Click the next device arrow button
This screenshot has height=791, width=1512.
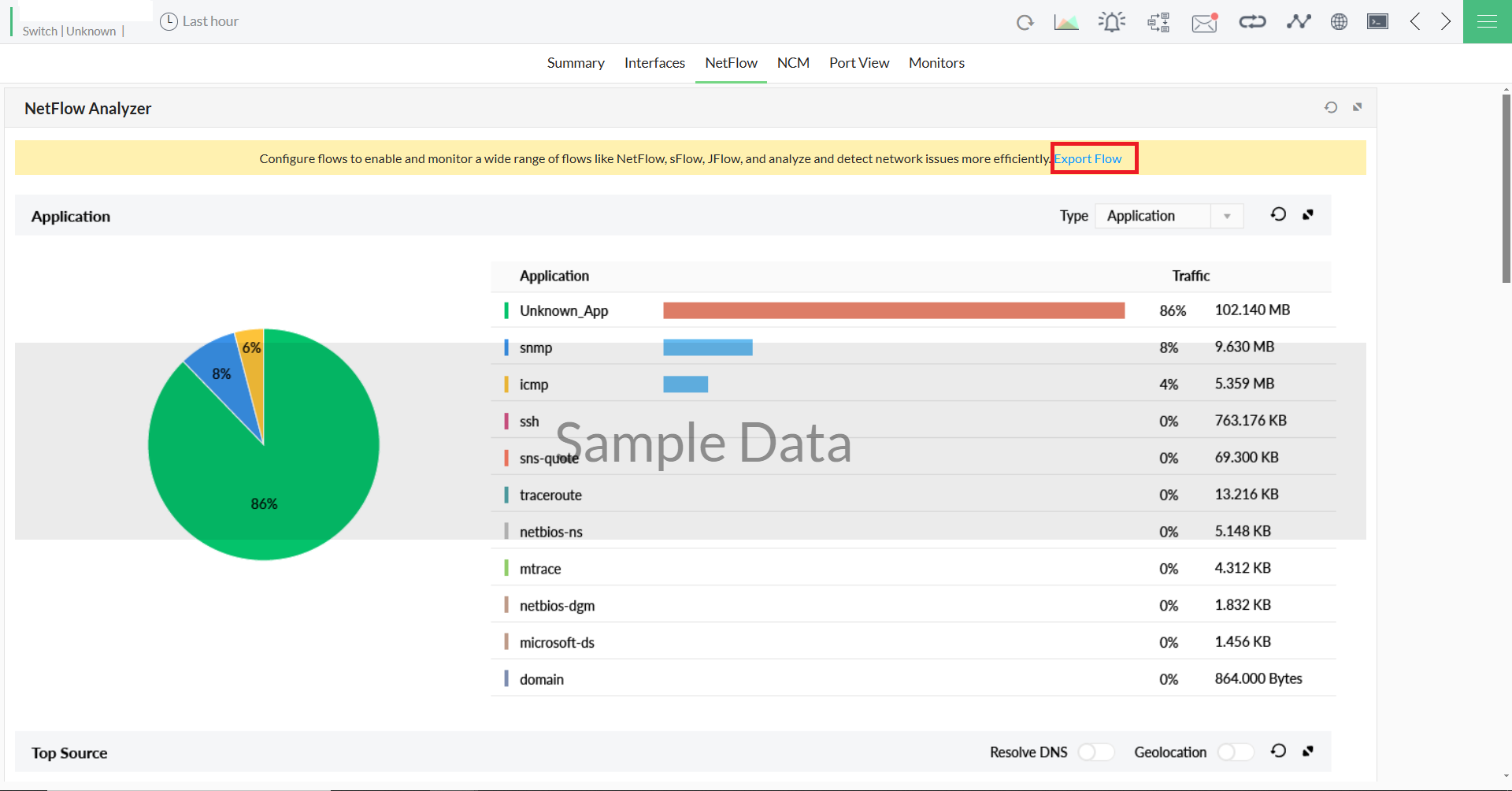coord(1445,21)
